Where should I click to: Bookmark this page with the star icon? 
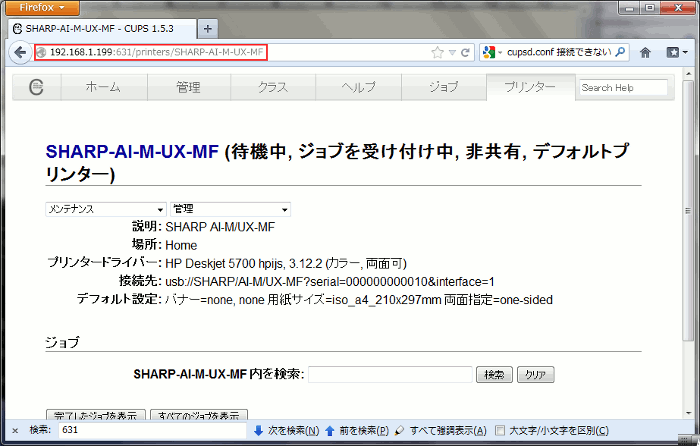437,52
